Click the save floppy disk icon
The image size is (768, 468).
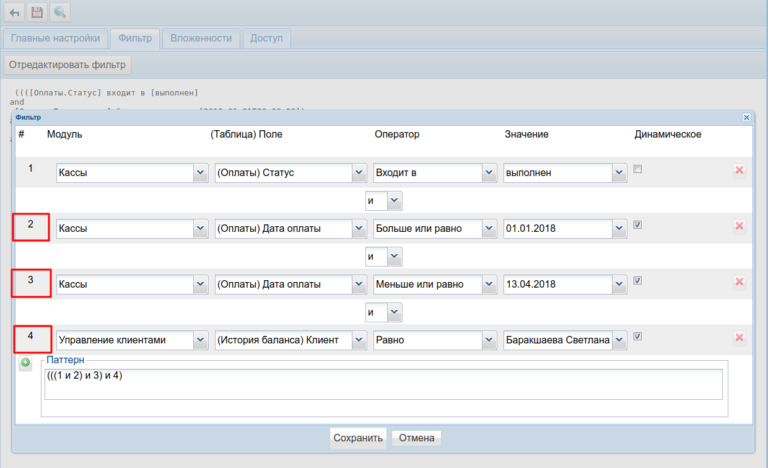pos(38,12)
